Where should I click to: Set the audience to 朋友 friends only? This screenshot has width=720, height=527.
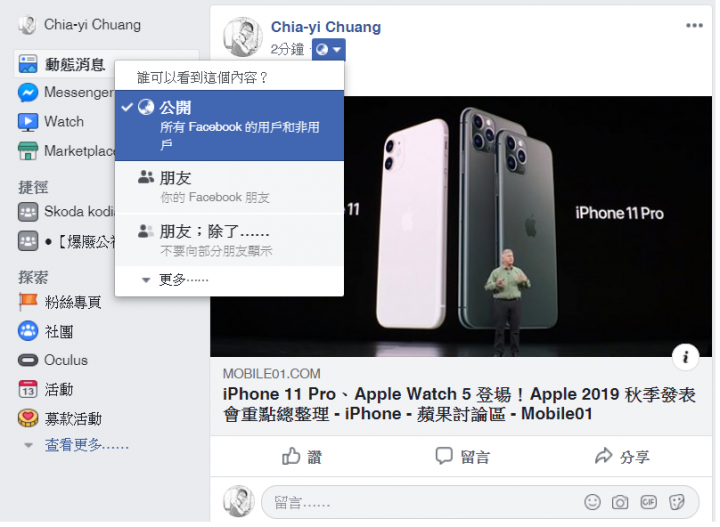pos(231,188)
